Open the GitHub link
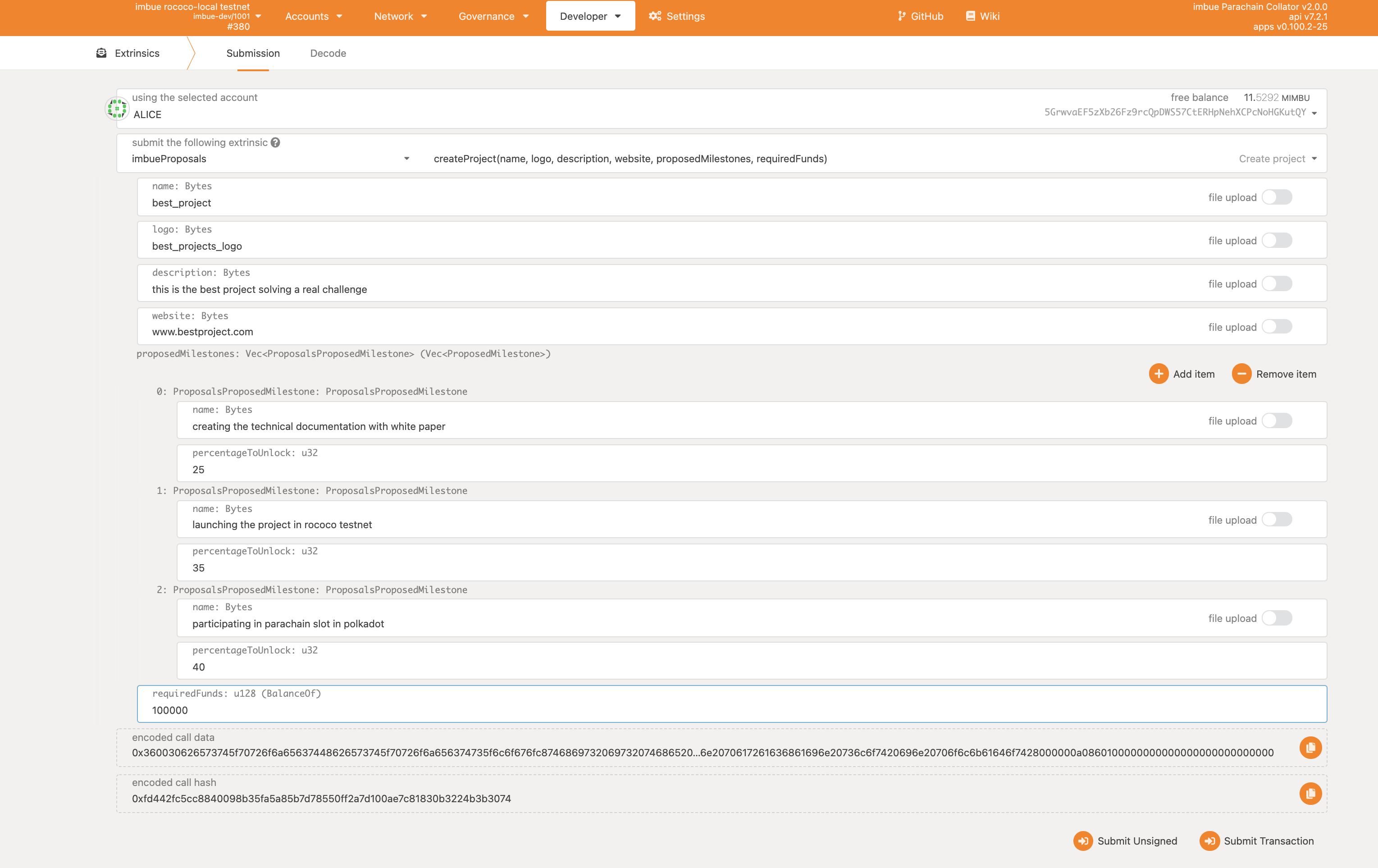The width and height of the screenshot is (1378, 868). [x=920, y=16]
